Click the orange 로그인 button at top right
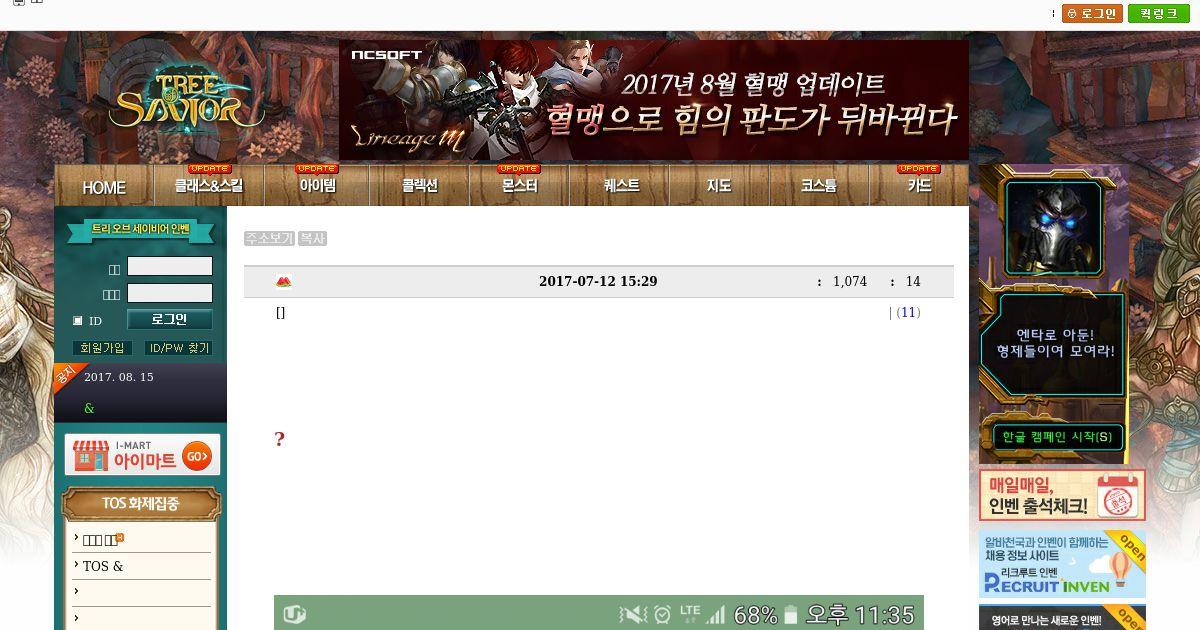Image resolution: width=1200 pixels, height=630 pixels. (1092, 13)
